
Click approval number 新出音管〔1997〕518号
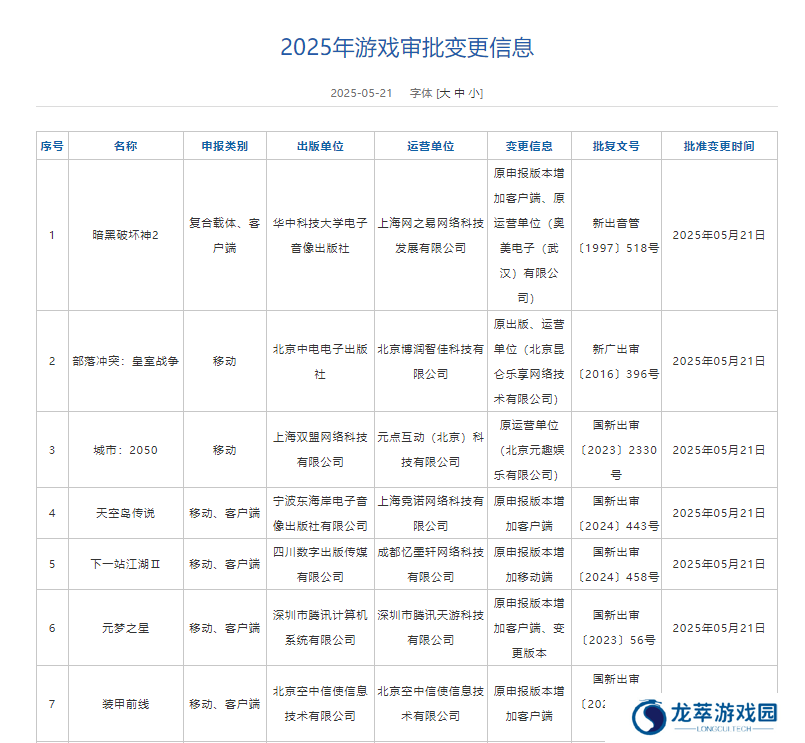point(617,236)
